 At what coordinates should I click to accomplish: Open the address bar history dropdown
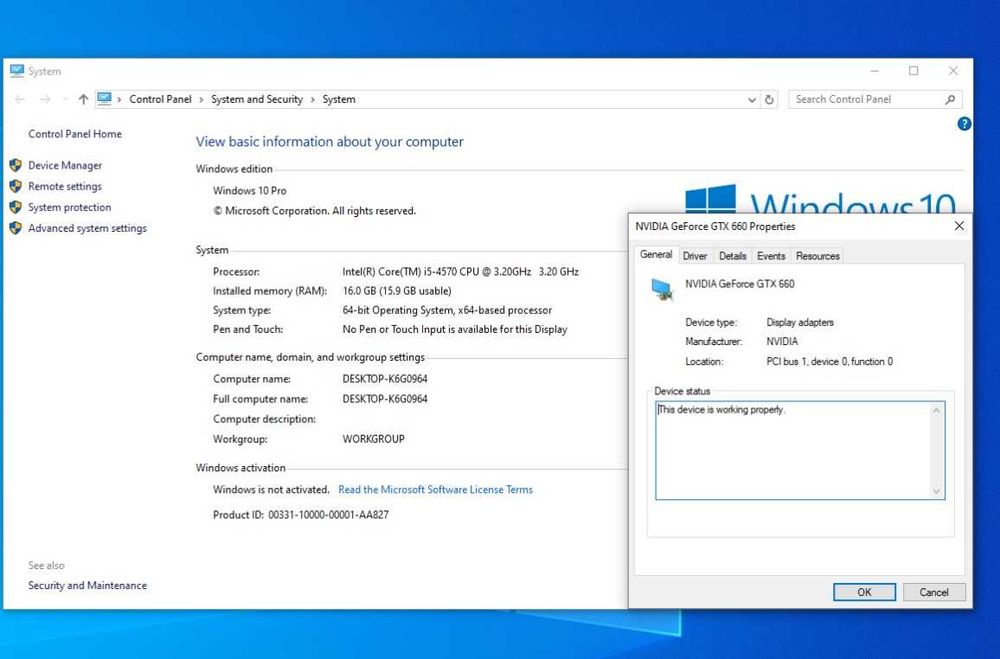pos(751,100)
